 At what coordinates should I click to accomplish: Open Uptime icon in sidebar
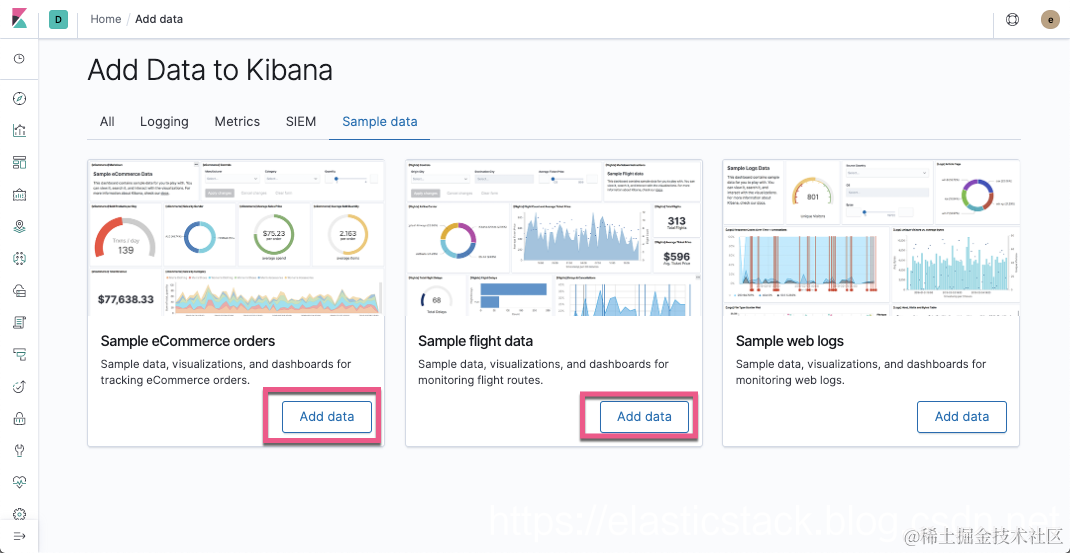19,386
